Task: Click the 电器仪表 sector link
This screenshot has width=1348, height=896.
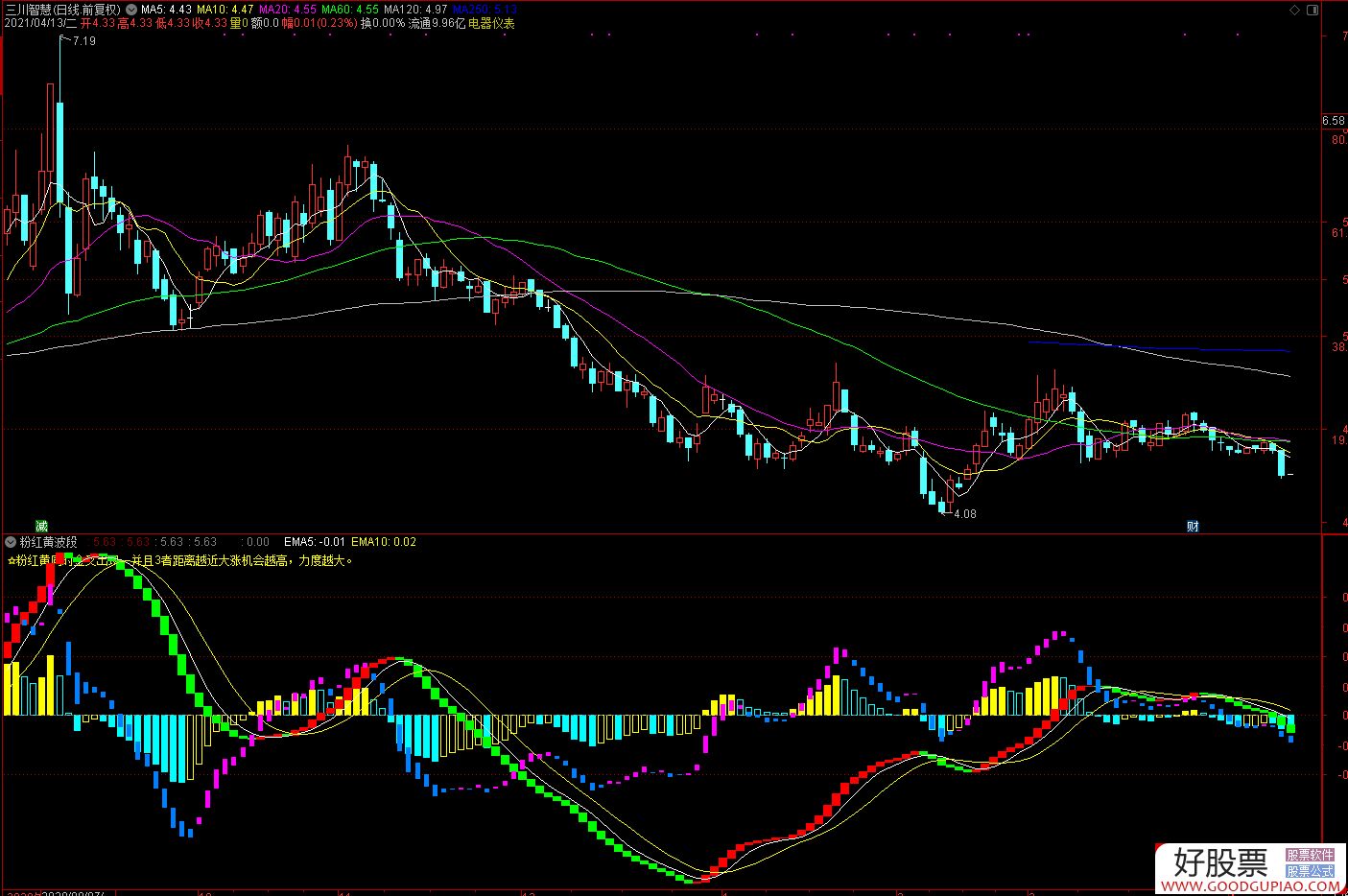Action: tap(492, 23)
